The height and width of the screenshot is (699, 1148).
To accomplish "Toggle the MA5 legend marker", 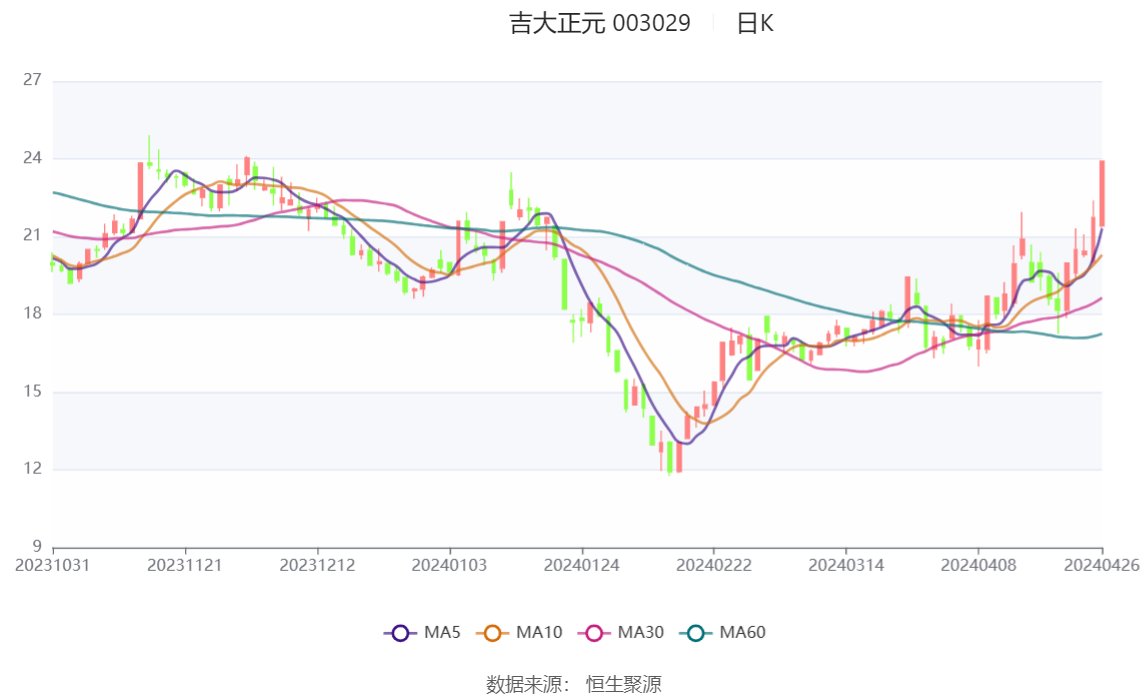I will point(400,633).
